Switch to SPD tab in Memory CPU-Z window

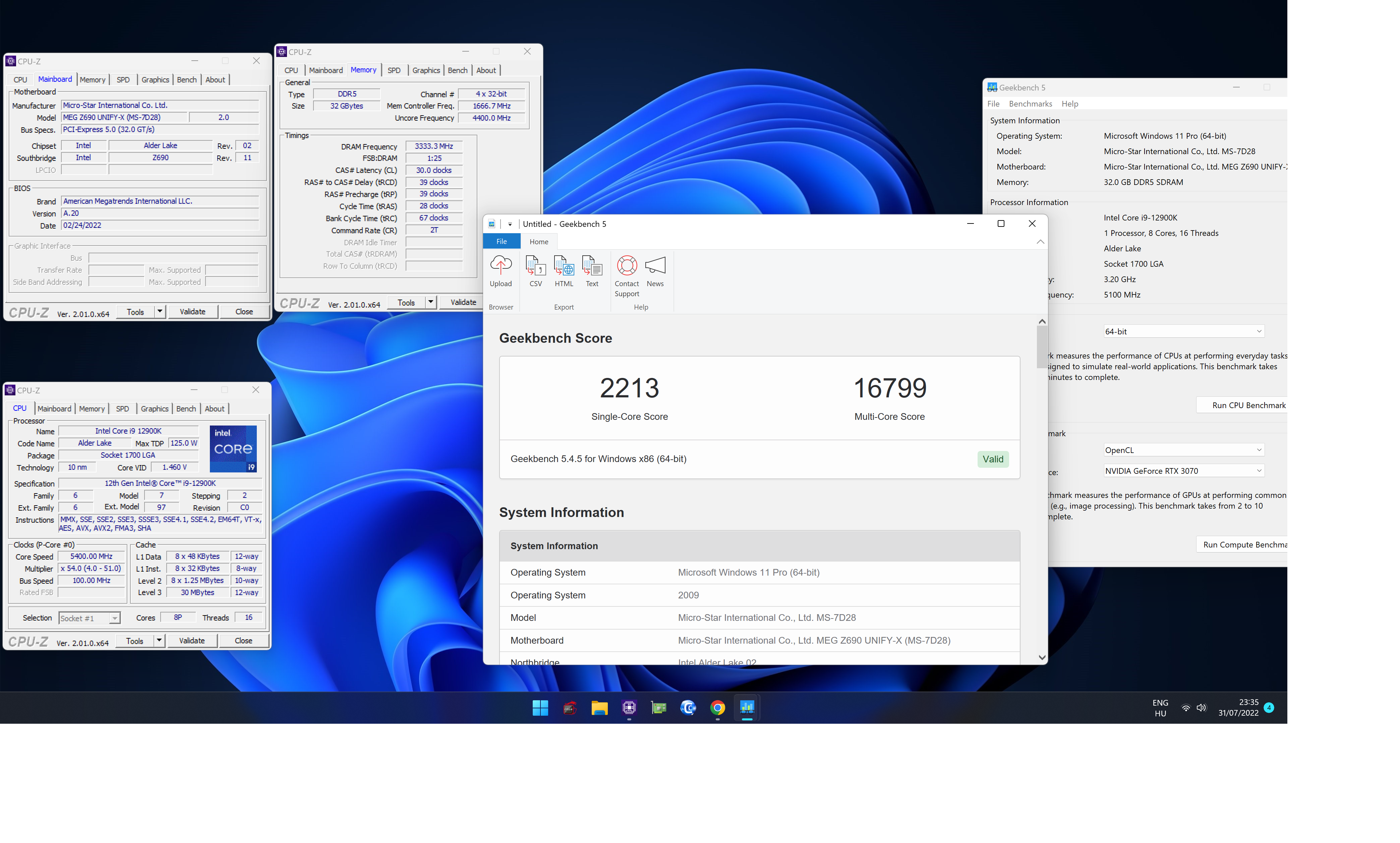click(x=394, y=70)
